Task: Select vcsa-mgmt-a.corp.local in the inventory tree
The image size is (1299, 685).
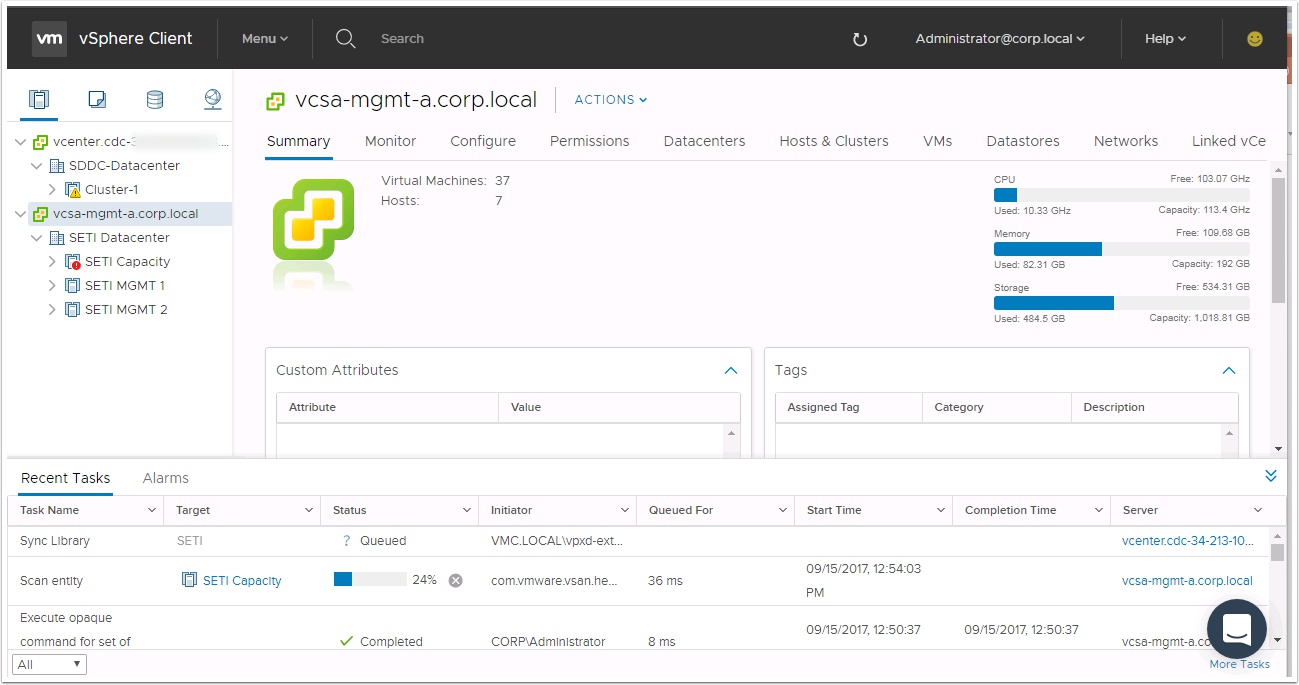Action: tap(125, 214)
